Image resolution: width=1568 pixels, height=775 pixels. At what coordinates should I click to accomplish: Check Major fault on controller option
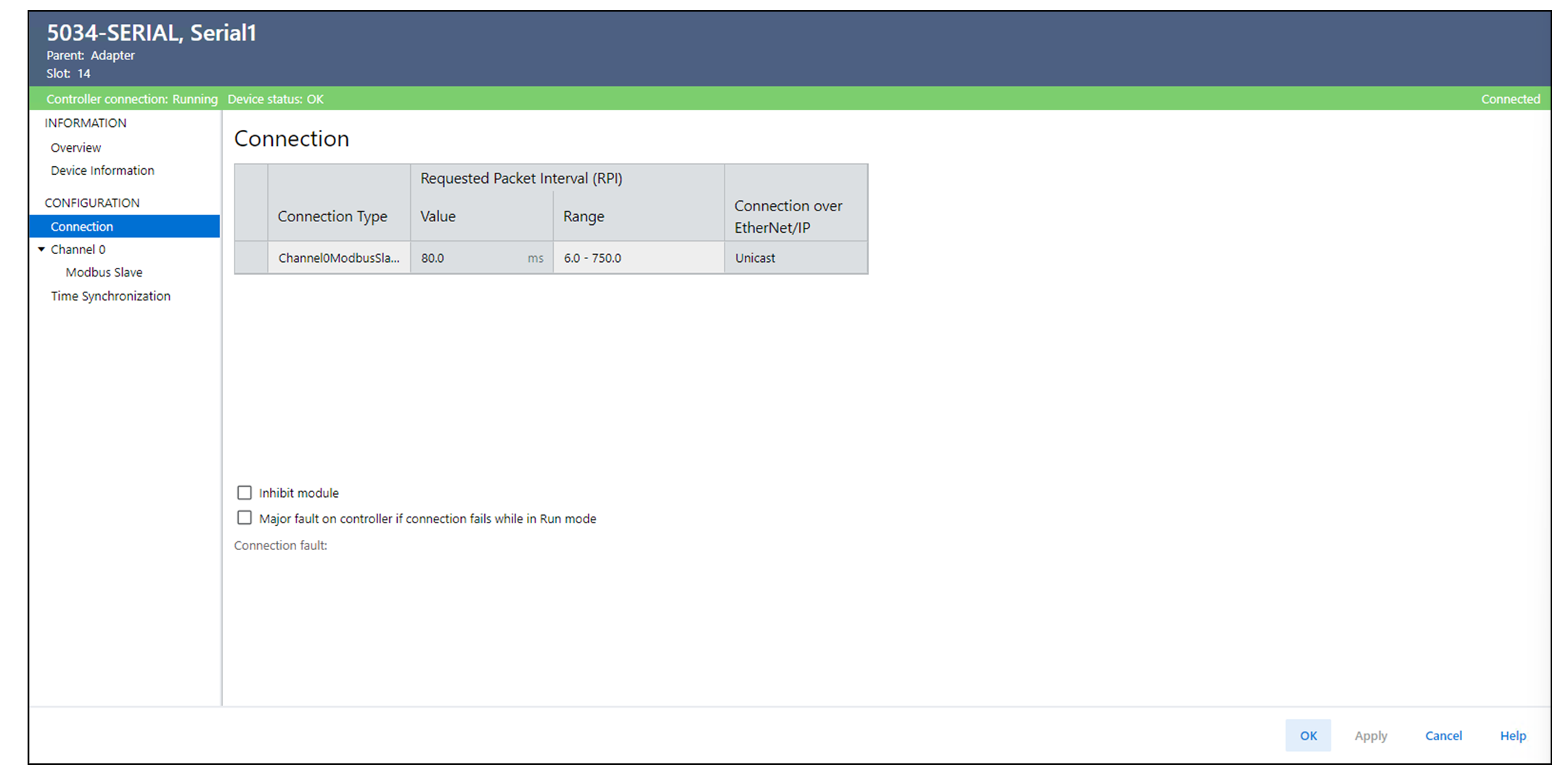[x=245, y=518]
